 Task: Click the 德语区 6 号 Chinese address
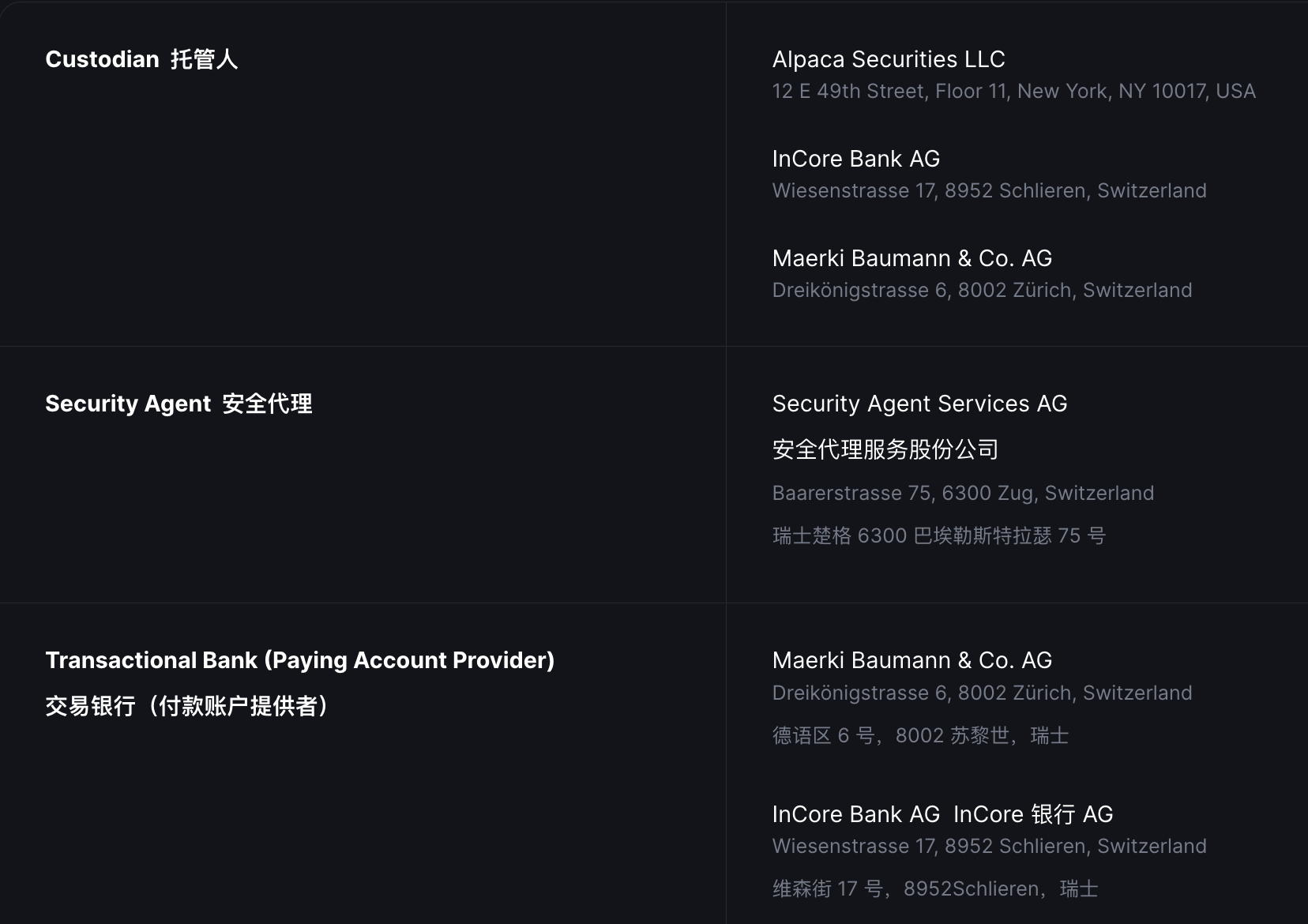click(921, 736)
